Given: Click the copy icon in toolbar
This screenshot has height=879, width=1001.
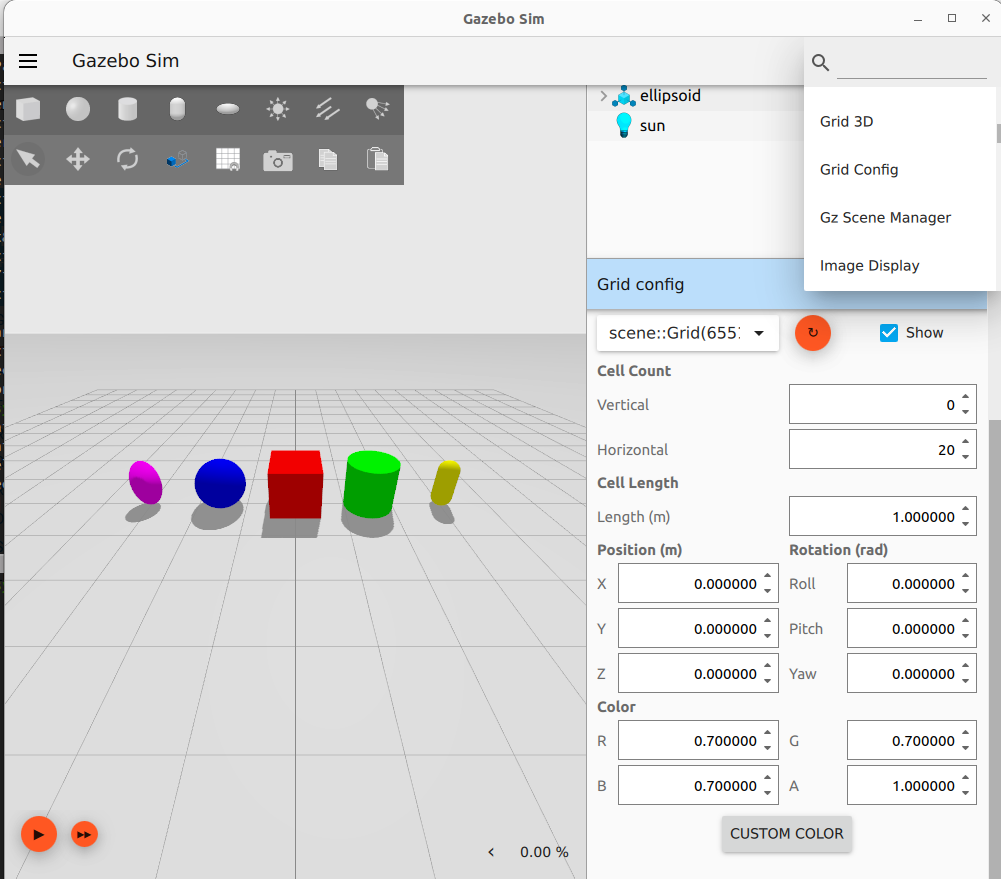Looking at the screenshot, I should click(x=327, y=159).
